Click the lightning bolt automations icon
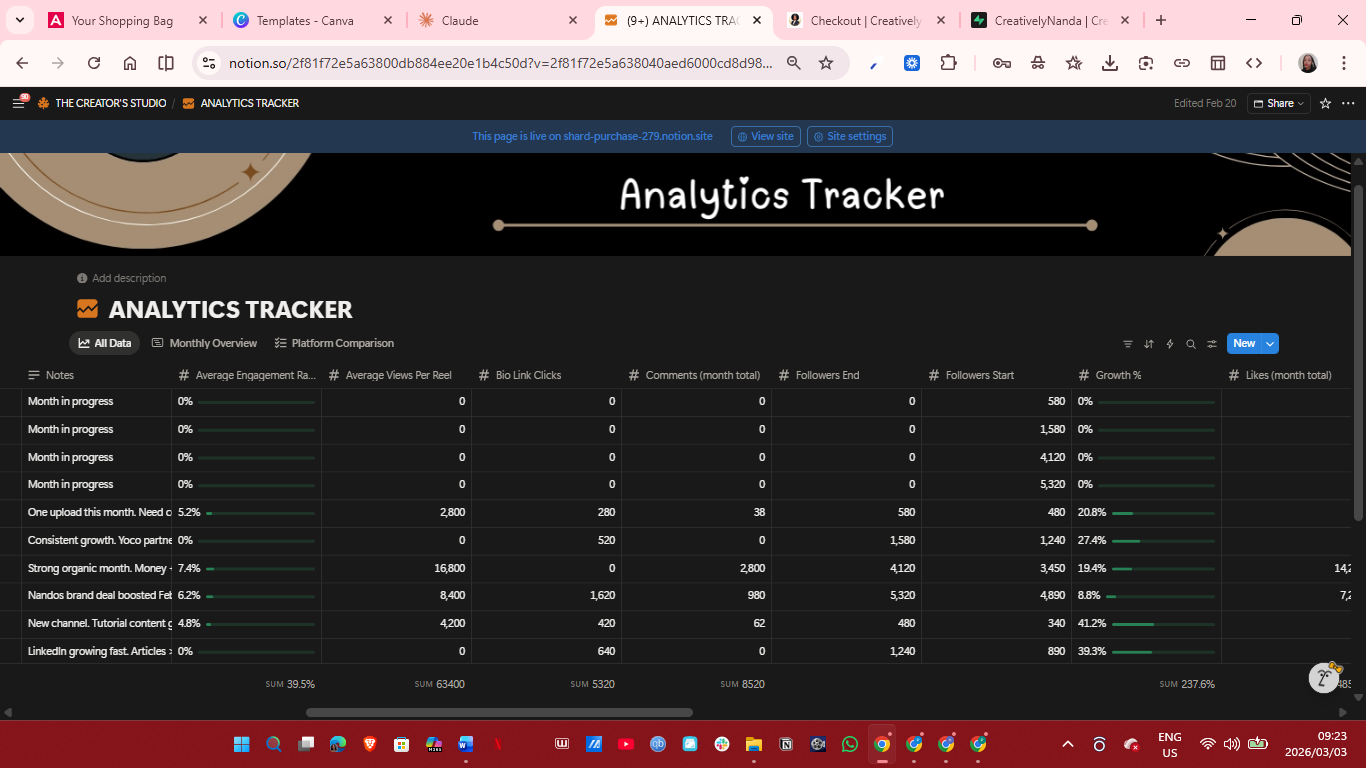This screenshot has height=768, width=1366. tap(1170, 344)
